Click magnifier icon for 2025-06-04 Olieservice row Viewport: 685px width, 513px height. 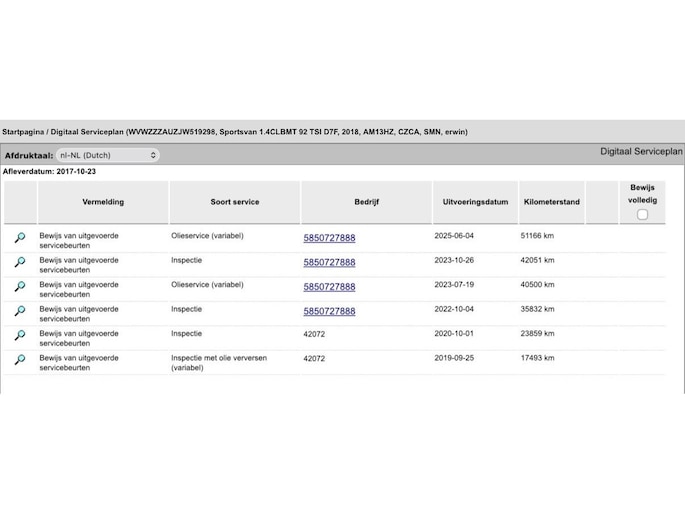pos(19,238)
